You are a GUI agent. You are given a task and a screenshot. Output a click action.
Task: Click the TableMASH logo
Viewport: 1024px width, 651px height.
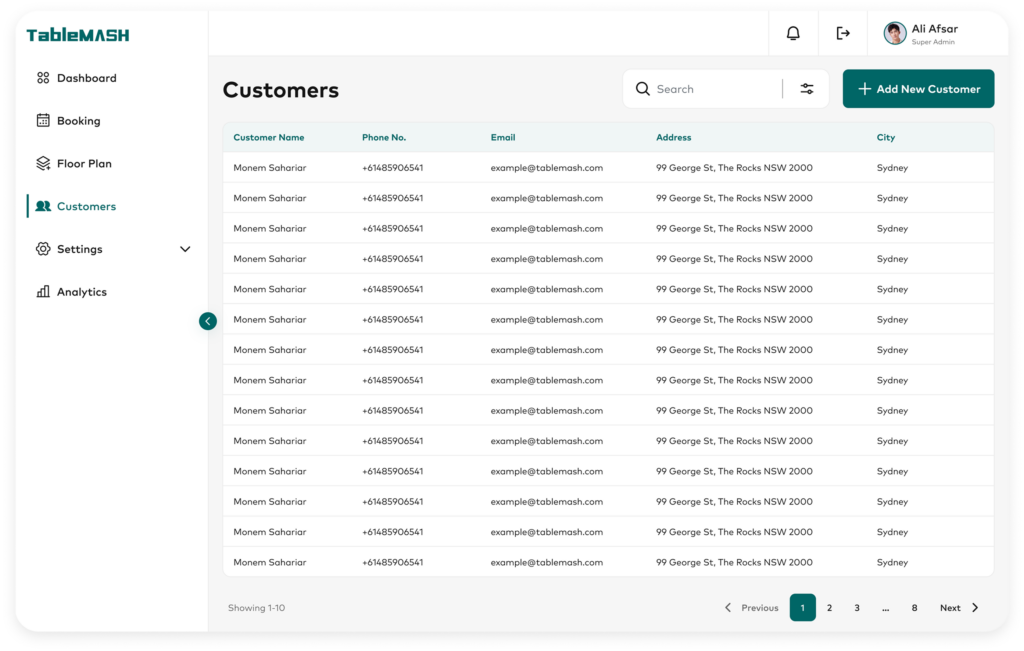[78, 35]
